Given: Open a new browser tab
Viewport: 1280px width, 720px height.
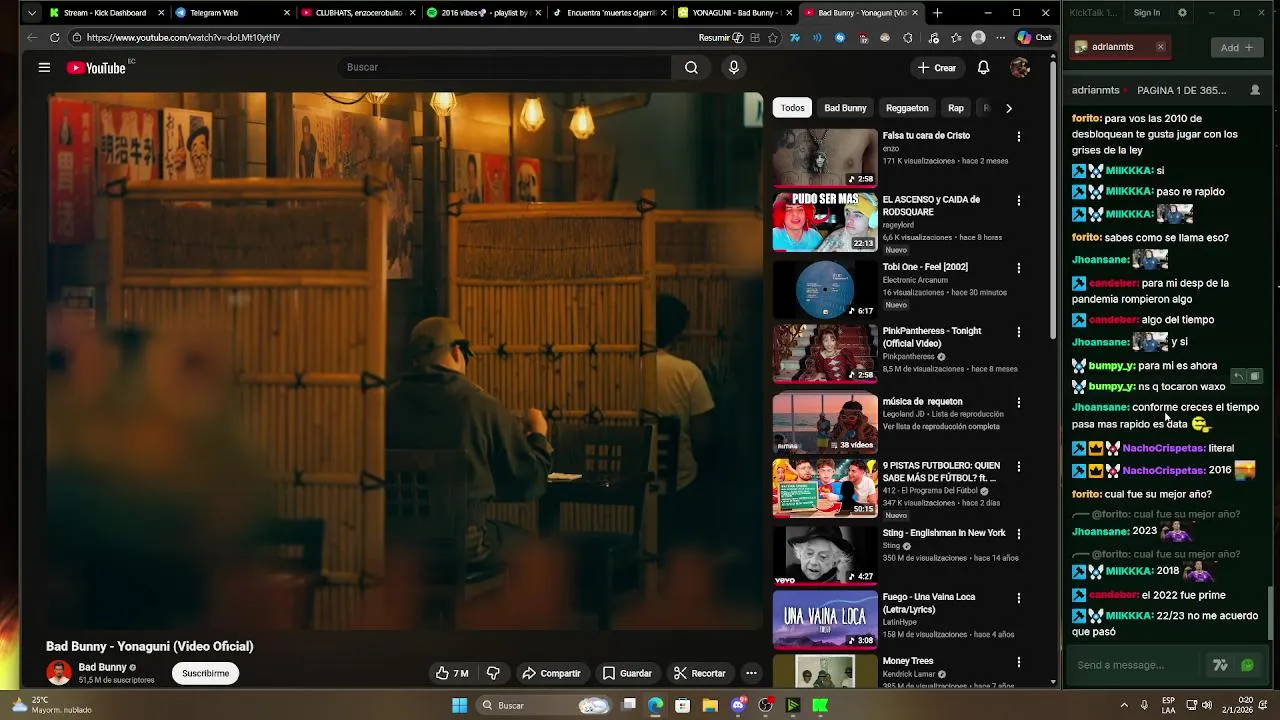Looking at the screenshot, I should click(x=937, y=13).
